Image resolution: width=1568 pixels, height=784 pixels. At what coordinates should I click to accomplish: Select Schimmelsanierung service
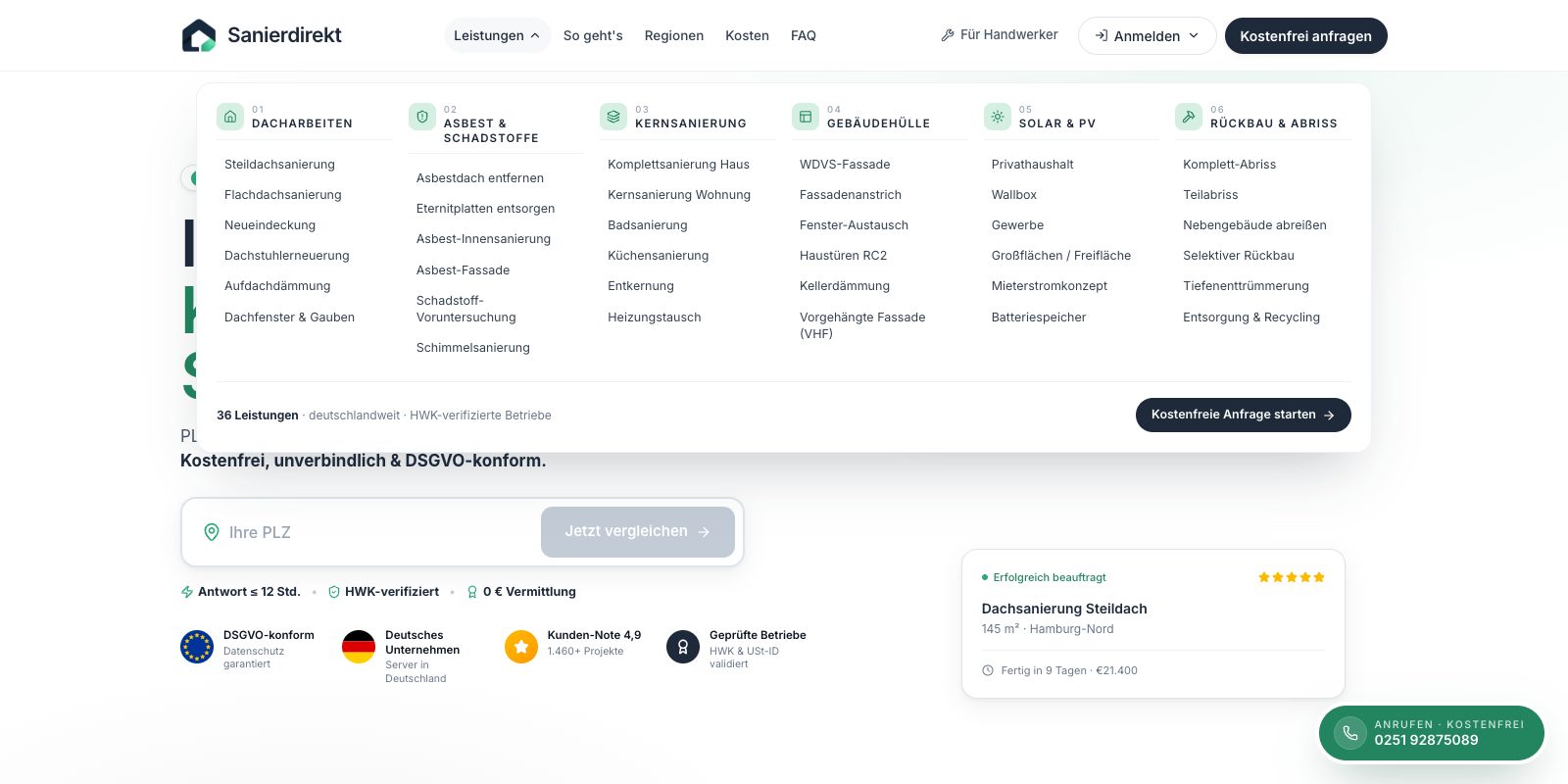coord(472,347)
